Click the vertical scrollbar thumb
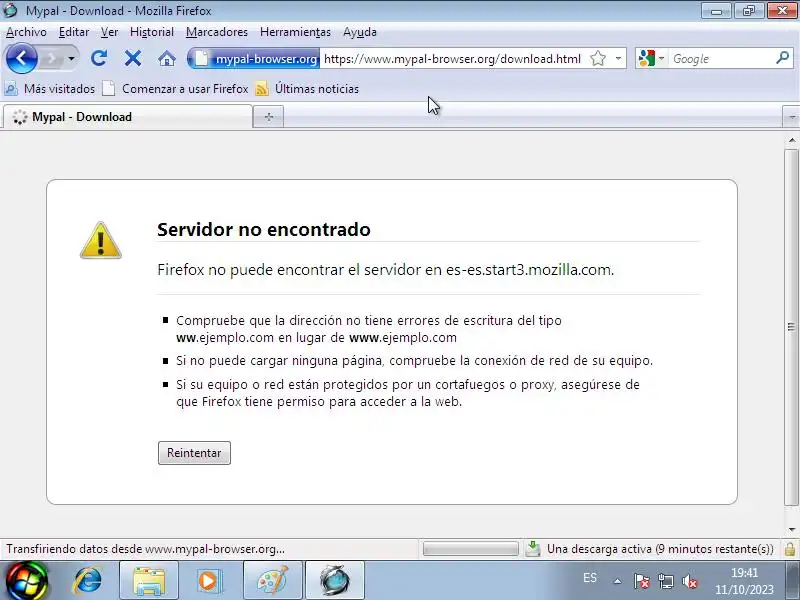 pyautogui.click(x=792, y=327)
